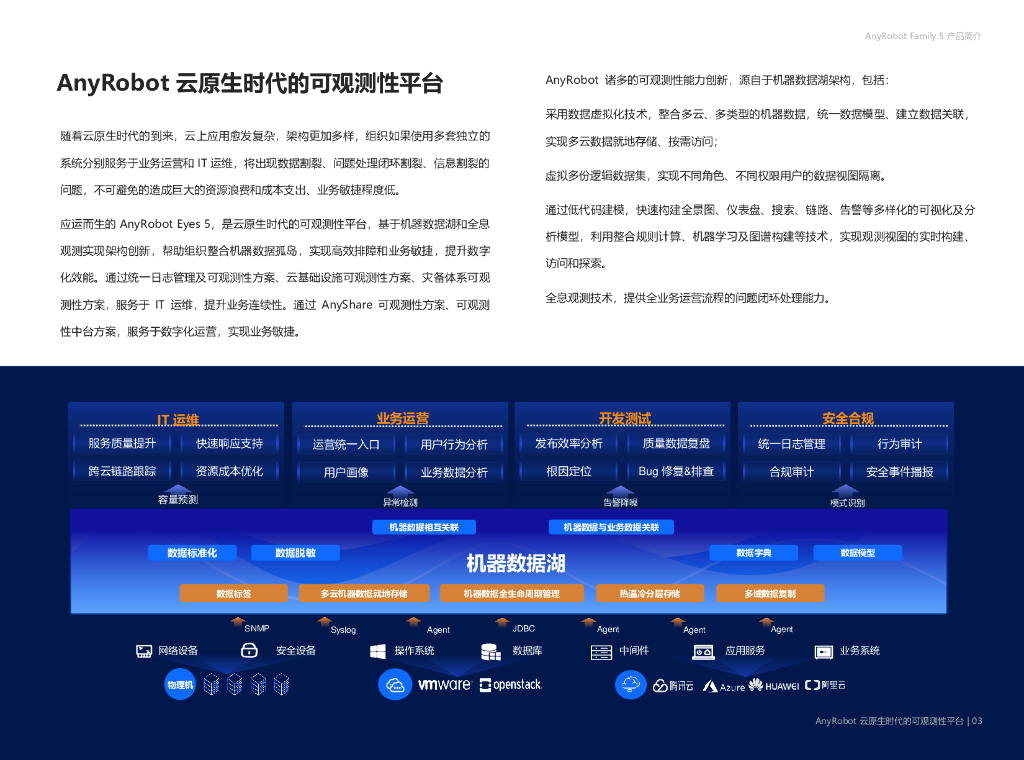Click the AnyRobot Family 5 产品简介 header
Viewport: 1024px width, 760px height.
pos(923,36)
